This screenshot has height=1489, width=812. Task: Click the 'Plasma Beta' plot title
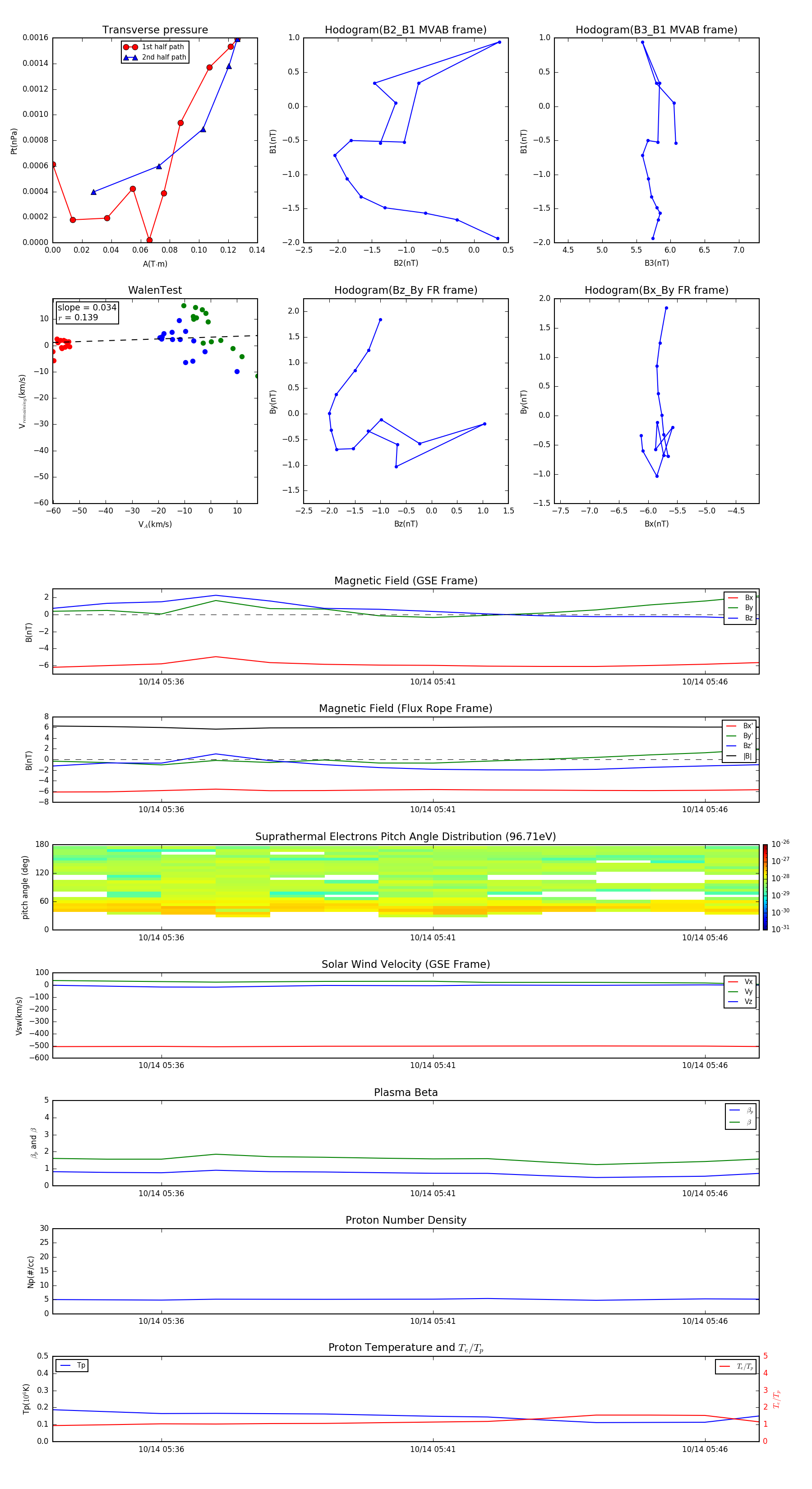point(406,1092)
